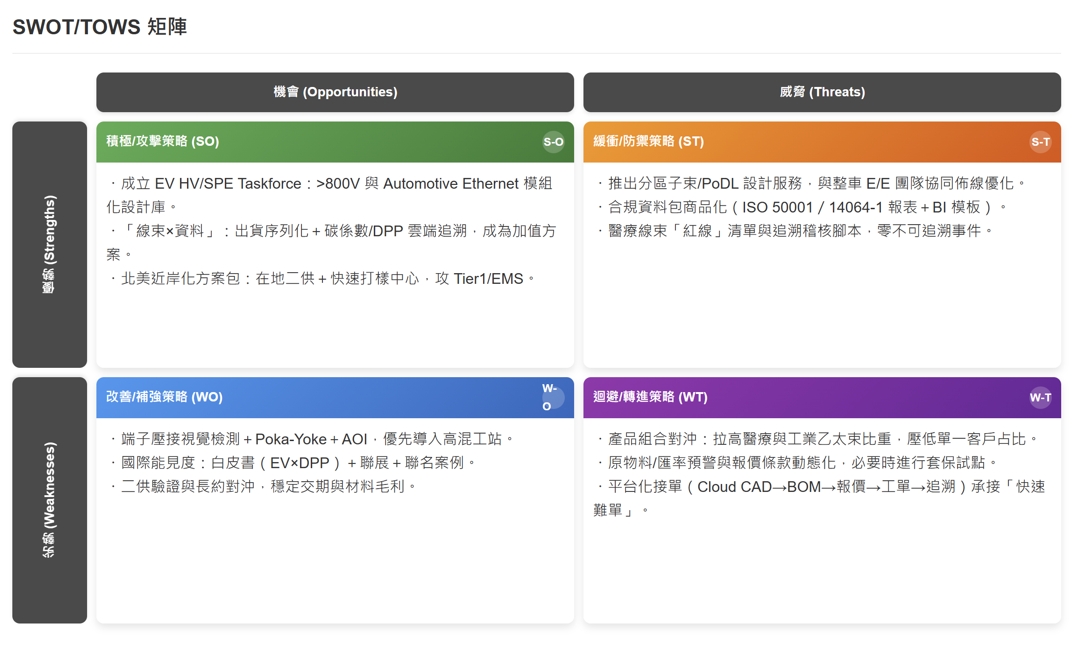
Task: Select the 機會 (Opportunities) column header
Action: tap(335, 92)
